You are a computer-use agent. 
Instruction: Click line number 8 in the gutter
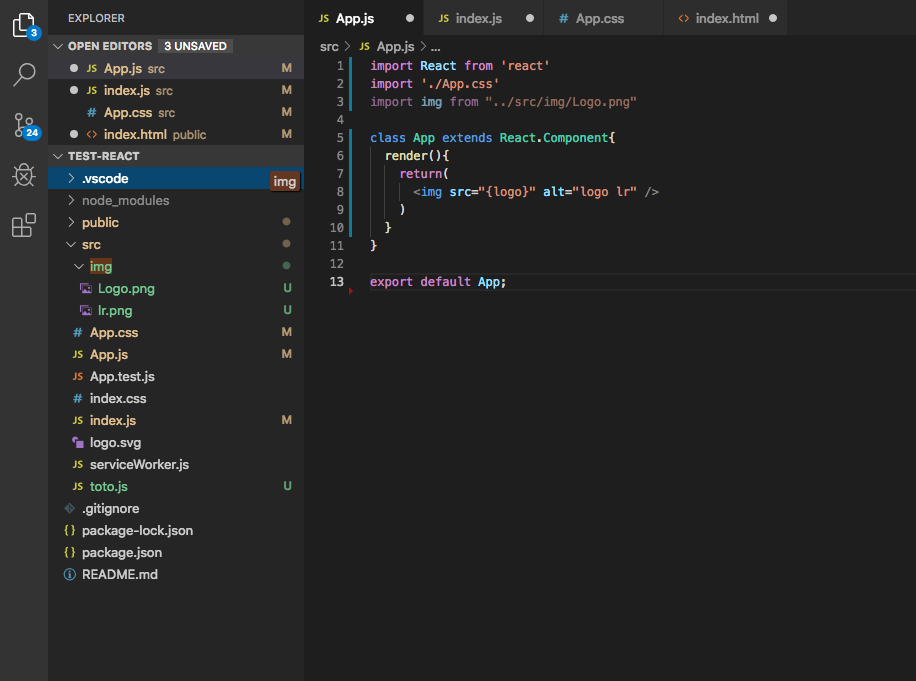pyautogui.click(x=340, y=192)
